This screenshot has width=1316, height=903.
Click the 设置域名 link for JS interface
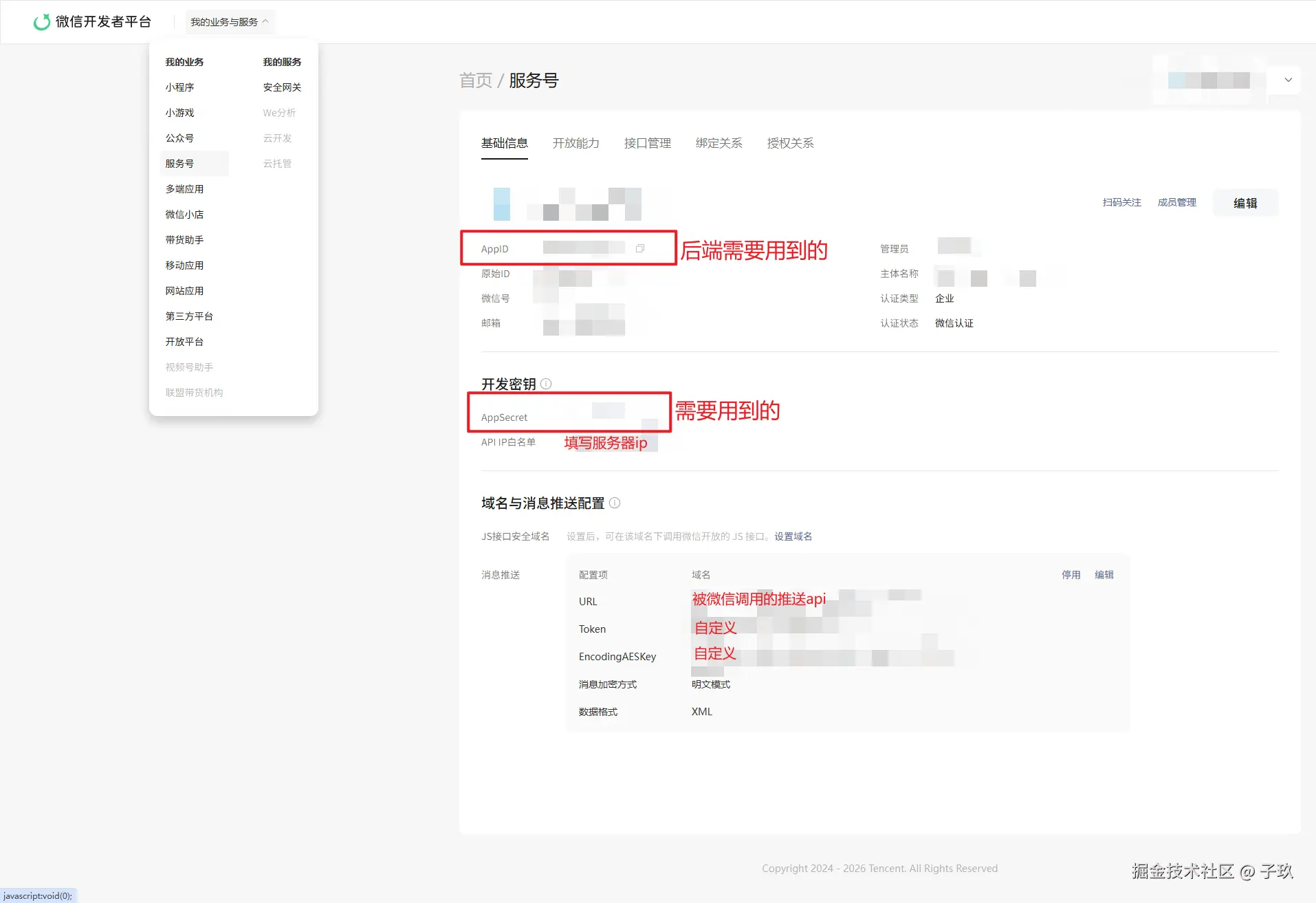[792, 536]
